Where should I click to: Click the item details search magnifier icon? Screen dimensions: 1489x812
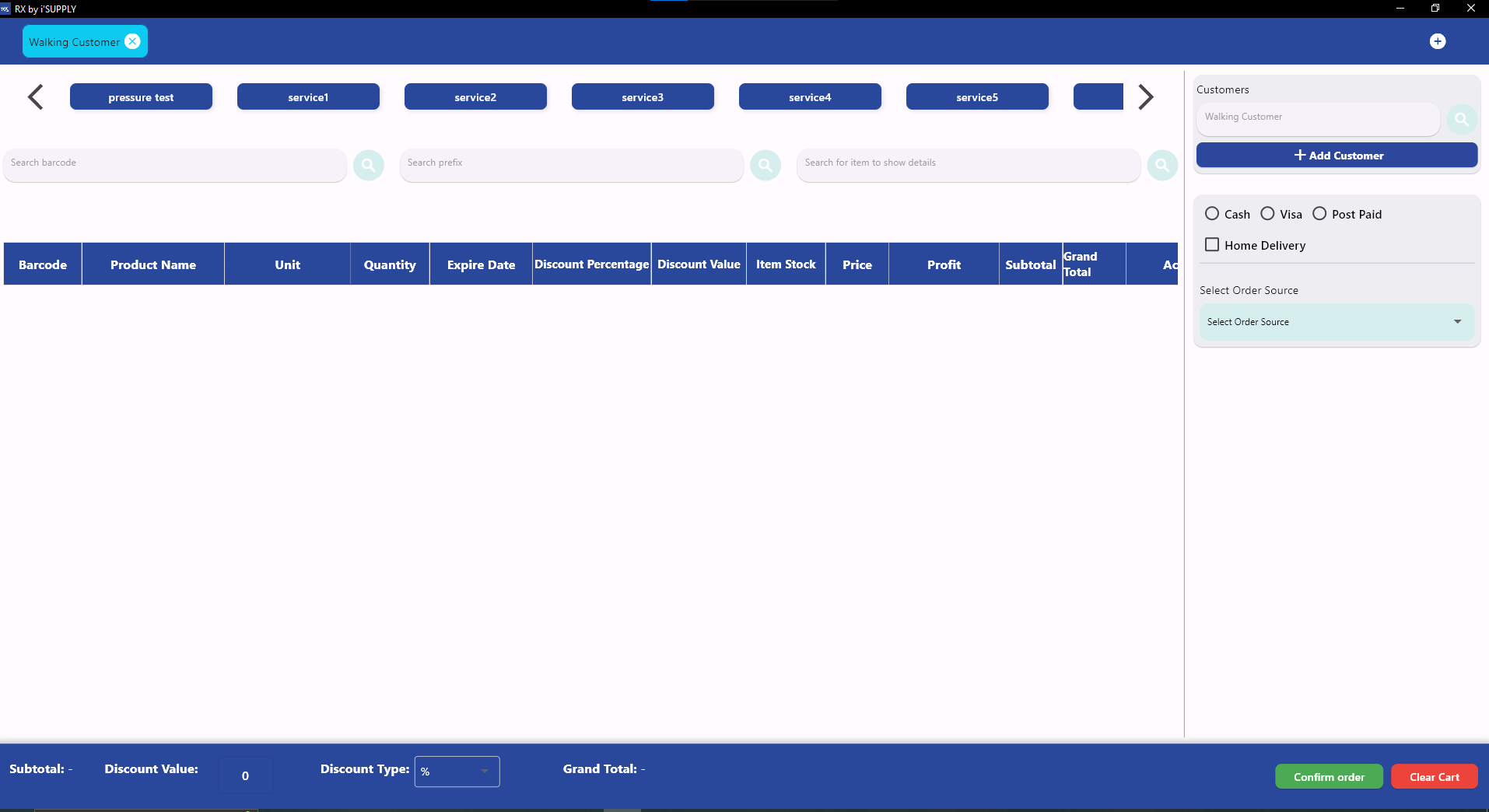click(1162, 165)
